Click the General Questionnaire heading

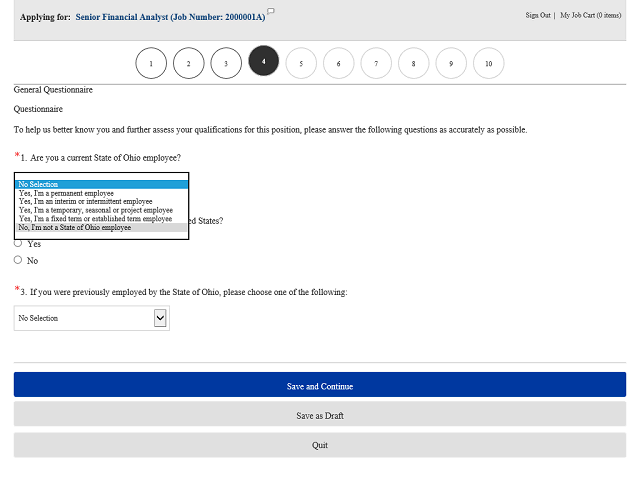53,90
